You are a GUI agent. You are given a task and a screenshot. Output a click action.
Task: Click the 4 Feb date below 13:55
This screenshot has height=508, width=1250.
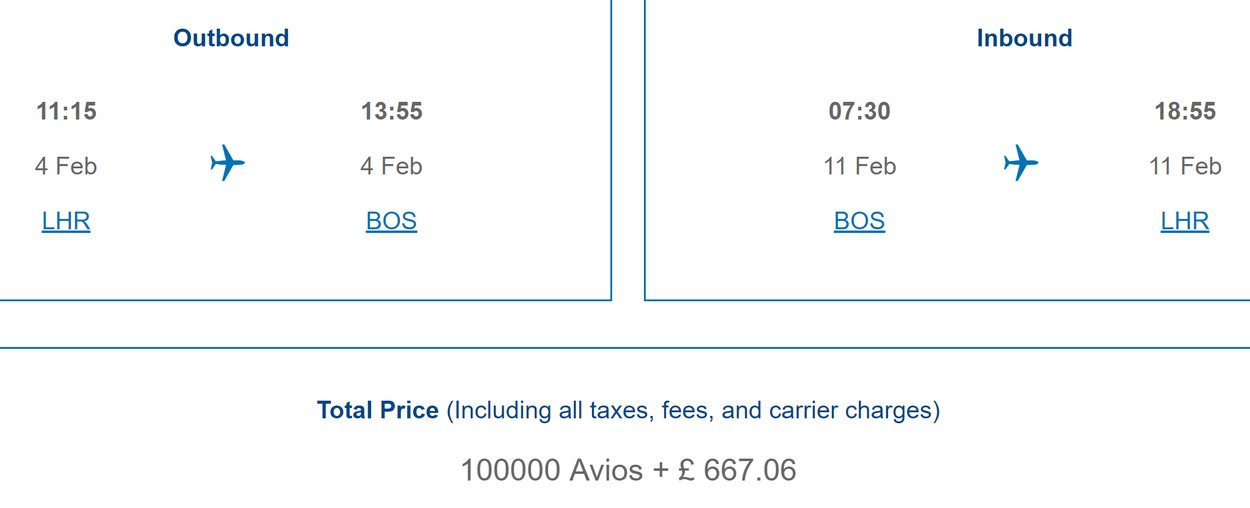click(391, 166)
